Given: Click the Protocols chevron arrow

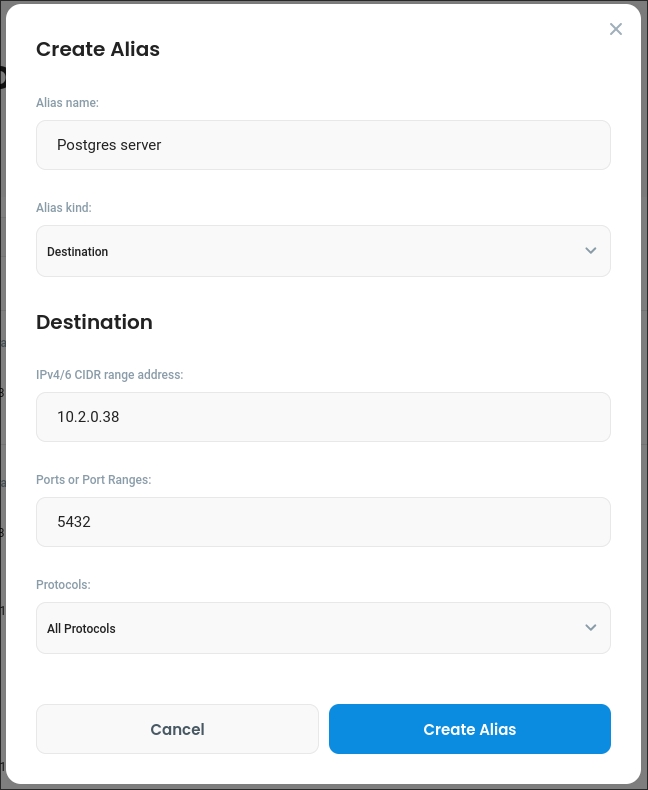Looking at the screenshot, I should [590, 628].
